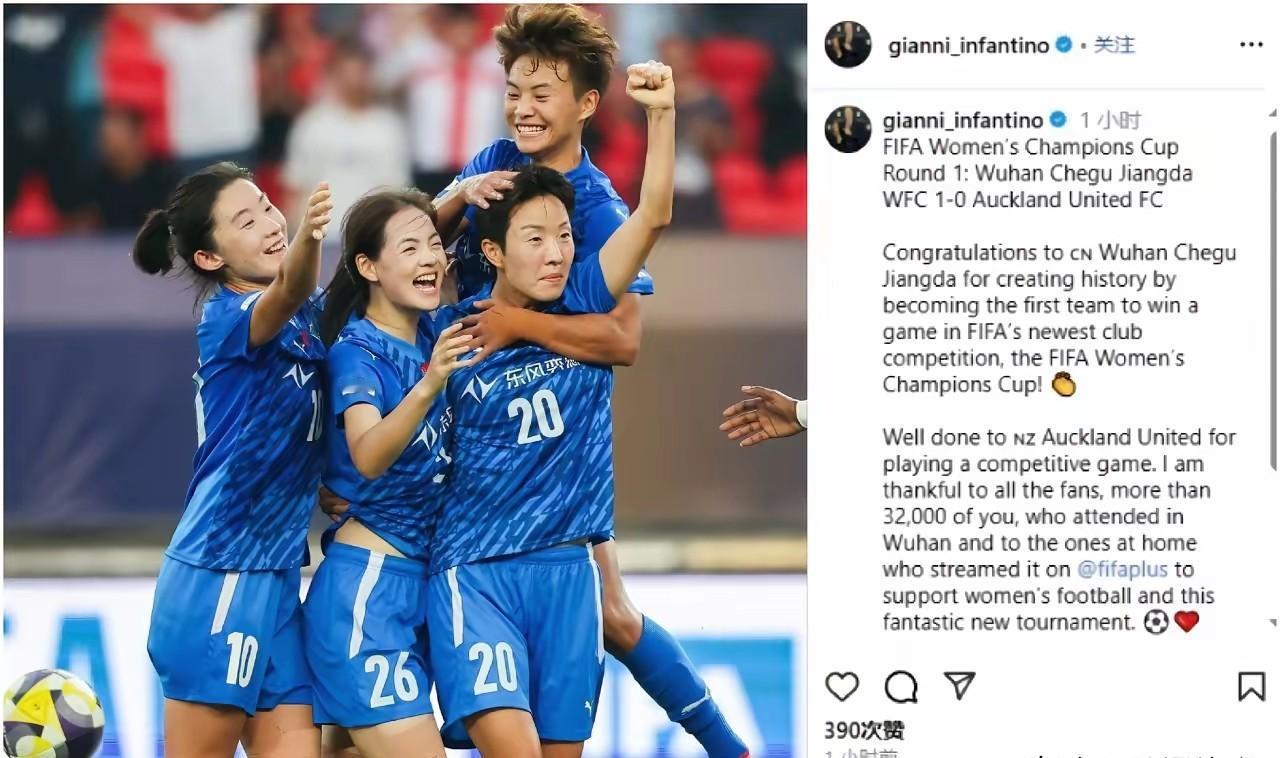This screenshot has width=1280, height=758.
Task: Open comments with speech bubble icon
Action: pyautogui.click(x=901, y=686)
